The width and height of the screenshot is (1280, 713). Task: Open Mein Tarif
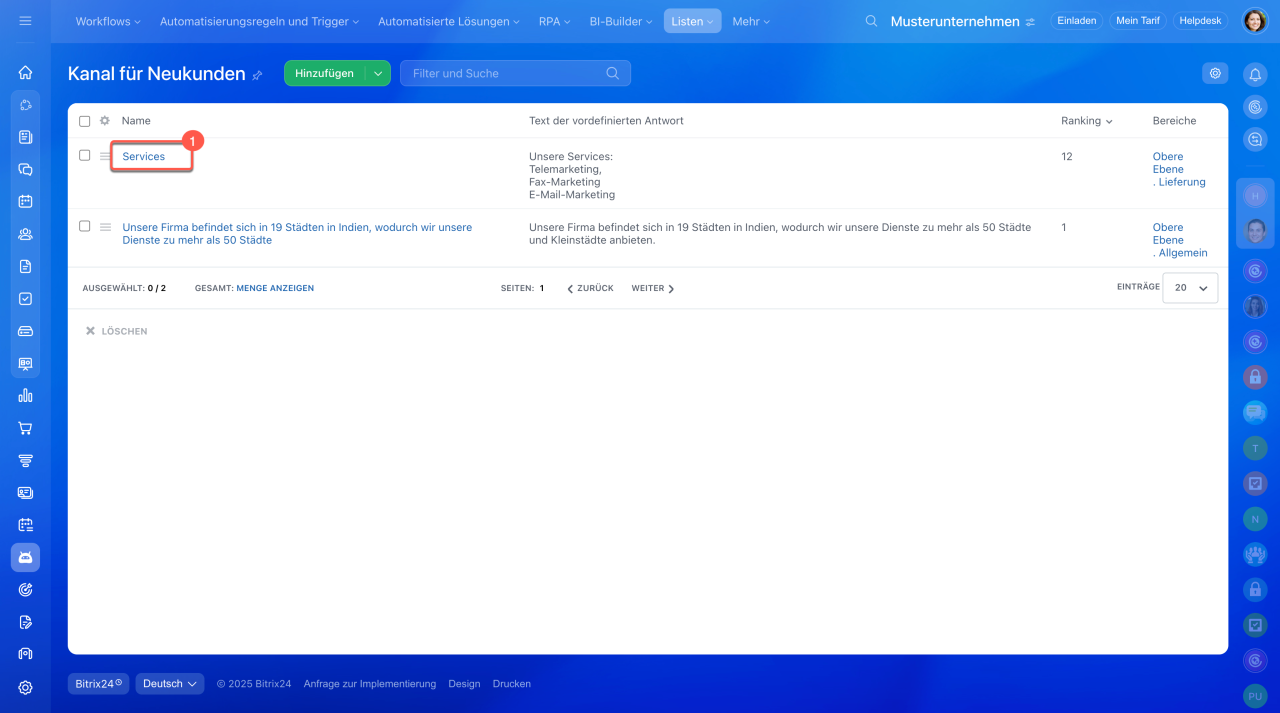(1138, 21)
